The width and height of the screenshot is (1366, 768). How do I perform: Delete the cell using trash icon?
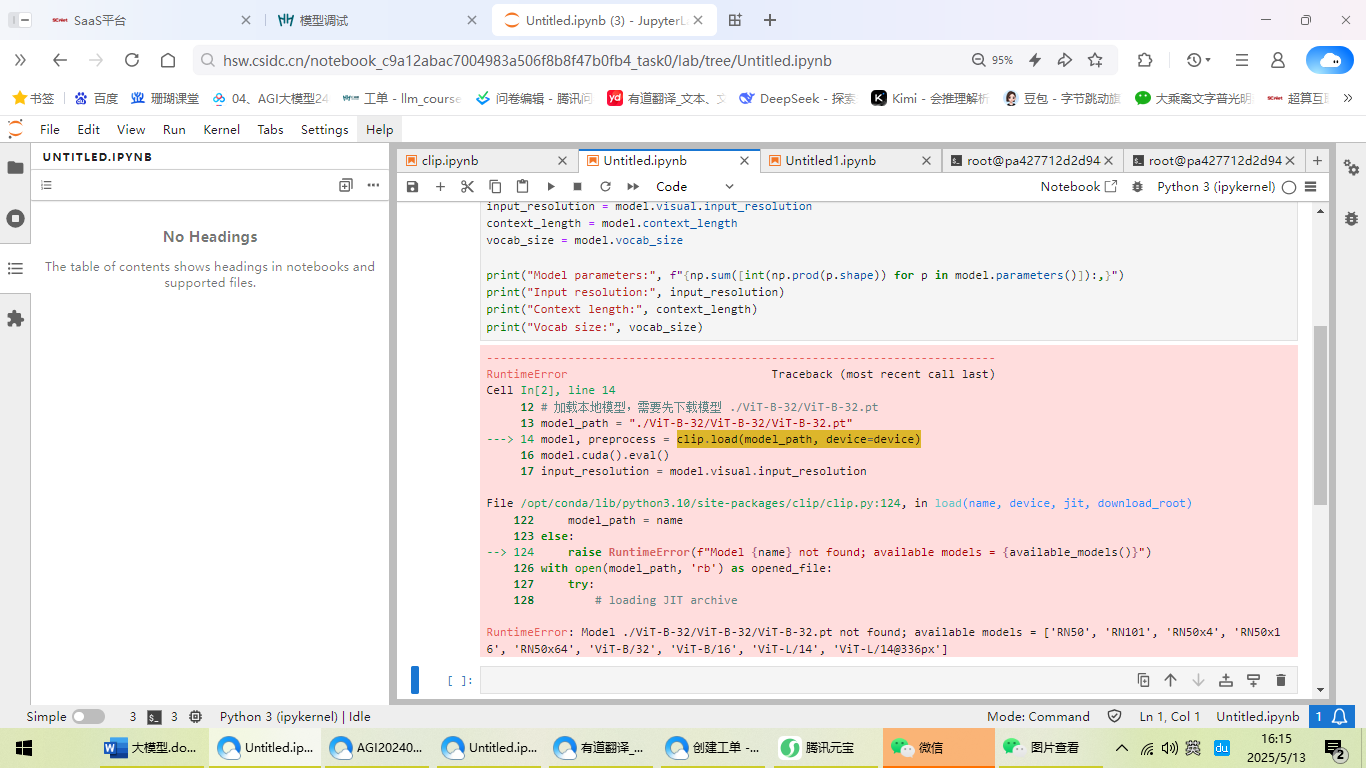point(1281,680)
